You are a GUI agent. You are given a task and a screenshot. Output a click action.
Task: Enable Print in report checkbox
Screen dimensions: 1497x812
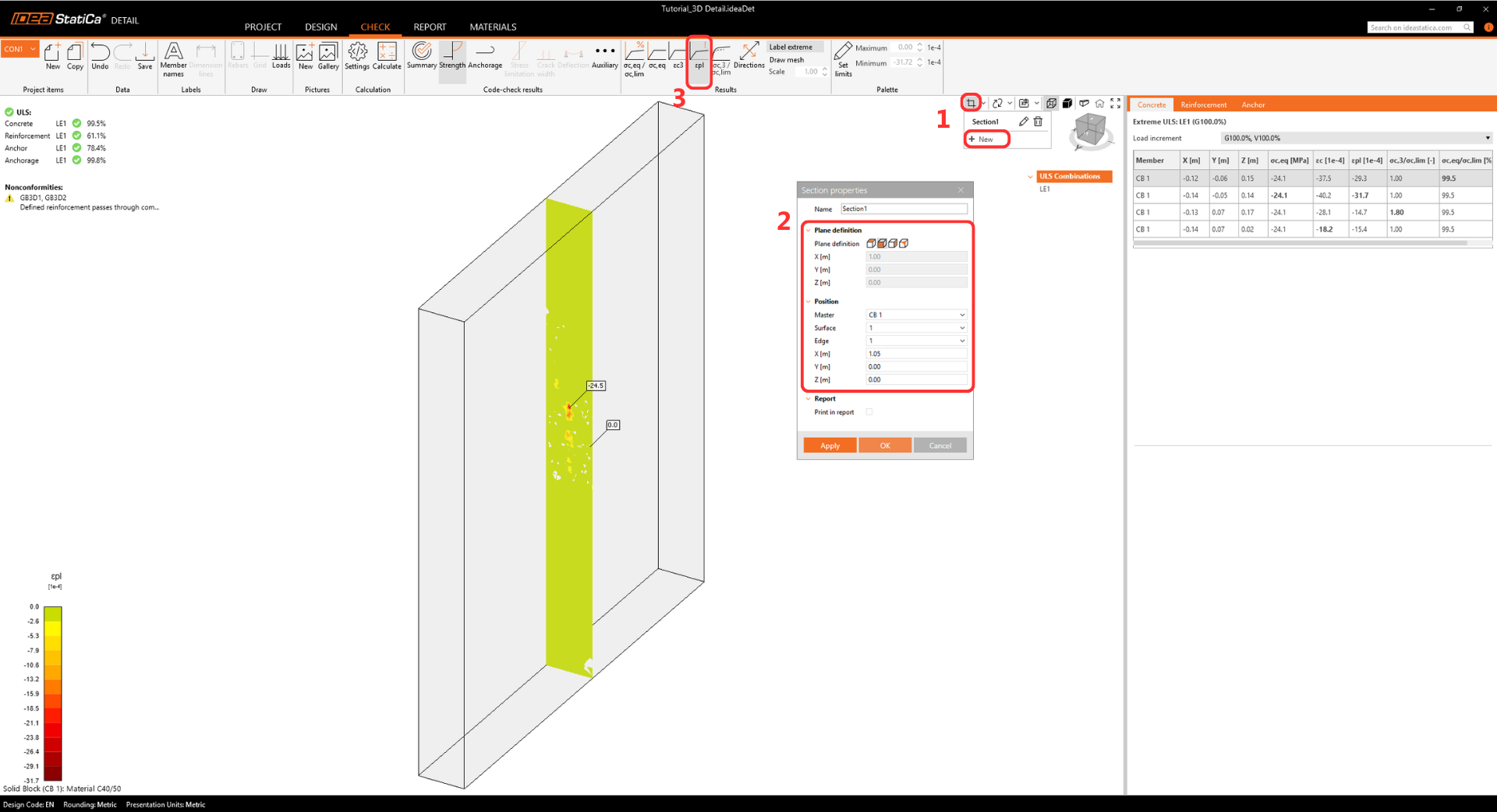pos(869,412)
